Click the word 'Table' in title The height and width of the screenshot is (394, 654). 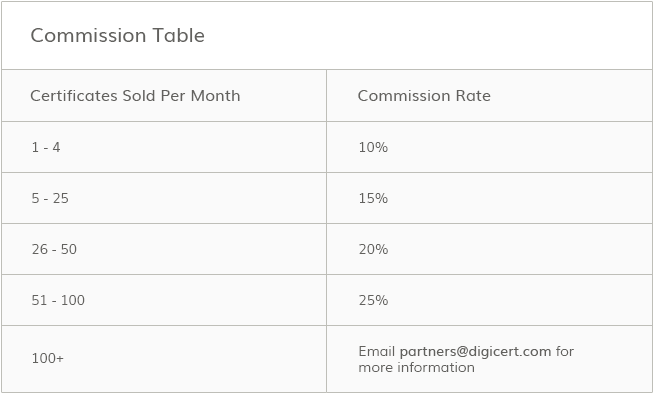[x=179, y=35]
